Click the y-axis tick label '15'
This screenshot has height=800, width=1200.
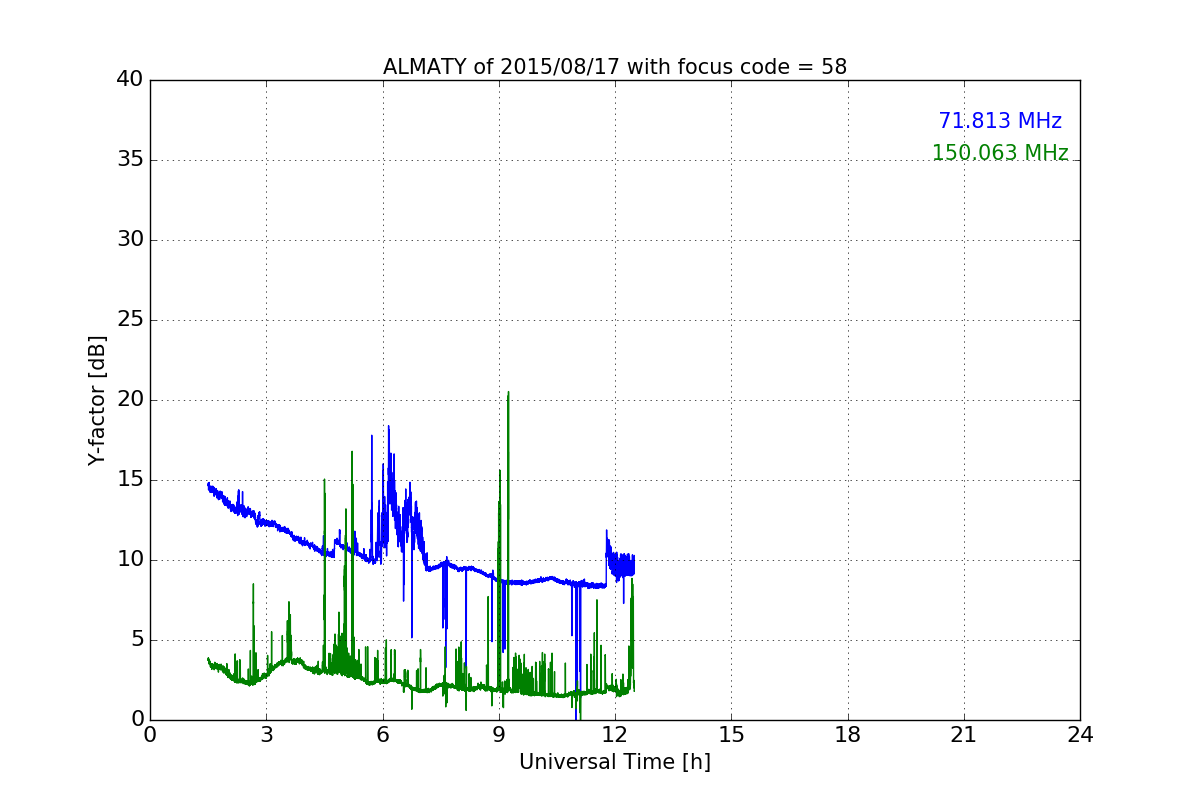click(x=130, y=480)
